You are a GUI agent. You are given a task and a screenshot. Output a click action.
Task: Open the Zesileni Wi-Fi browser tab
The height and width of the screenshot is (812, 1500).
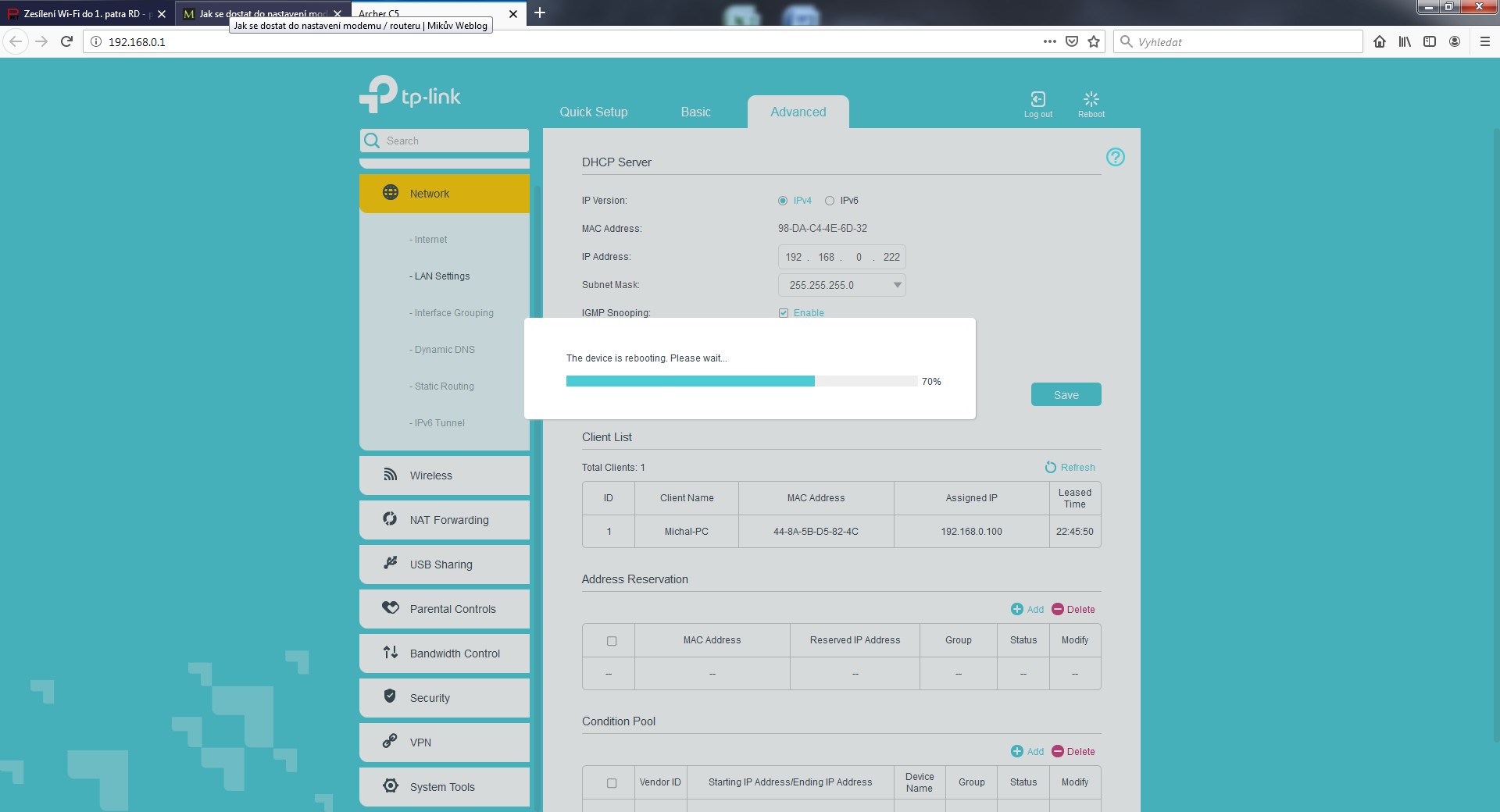pos(86,14)
